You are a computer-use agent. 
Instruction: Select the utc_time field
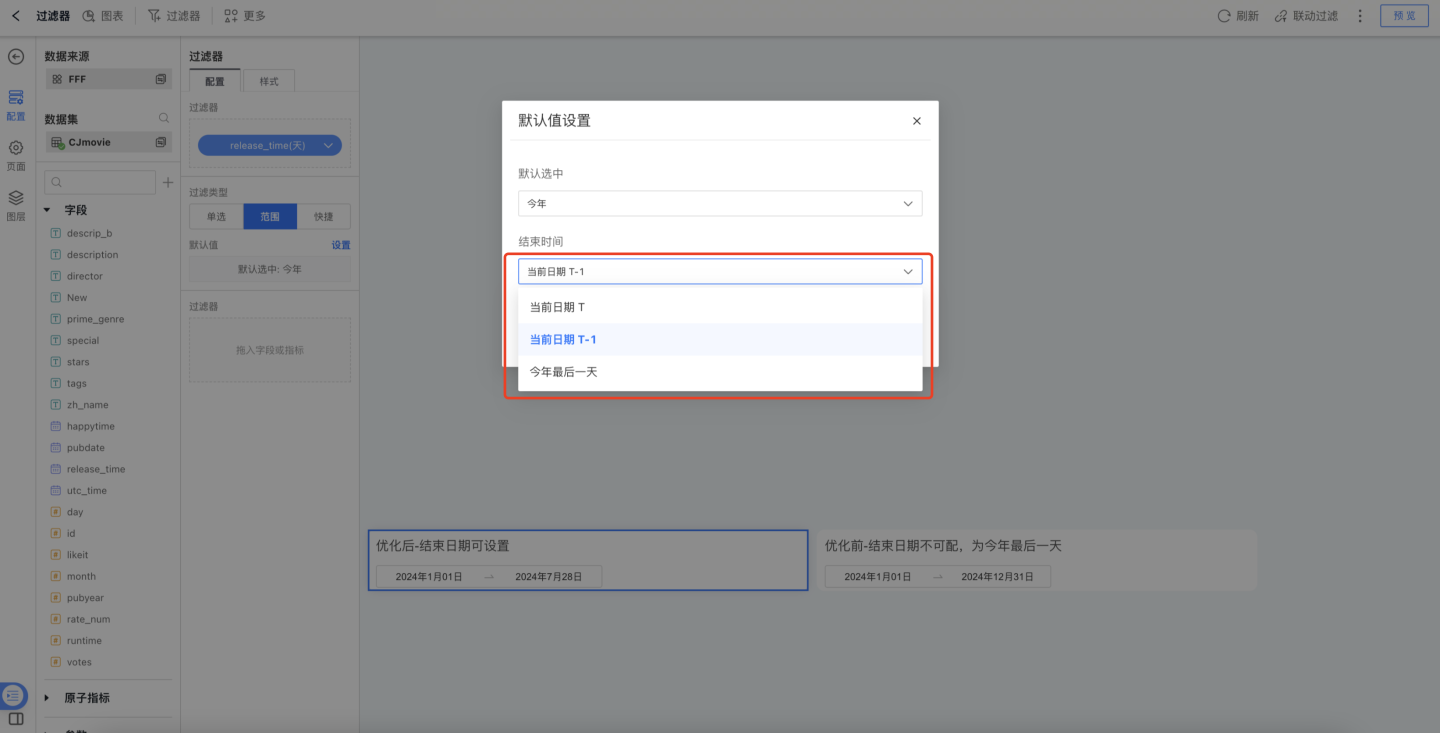coord(87,491)
